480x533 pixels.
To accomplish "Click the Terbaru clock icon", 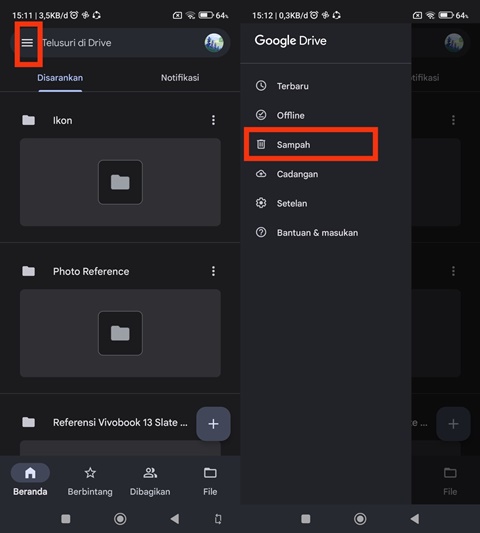I will [x=261, y=86].
